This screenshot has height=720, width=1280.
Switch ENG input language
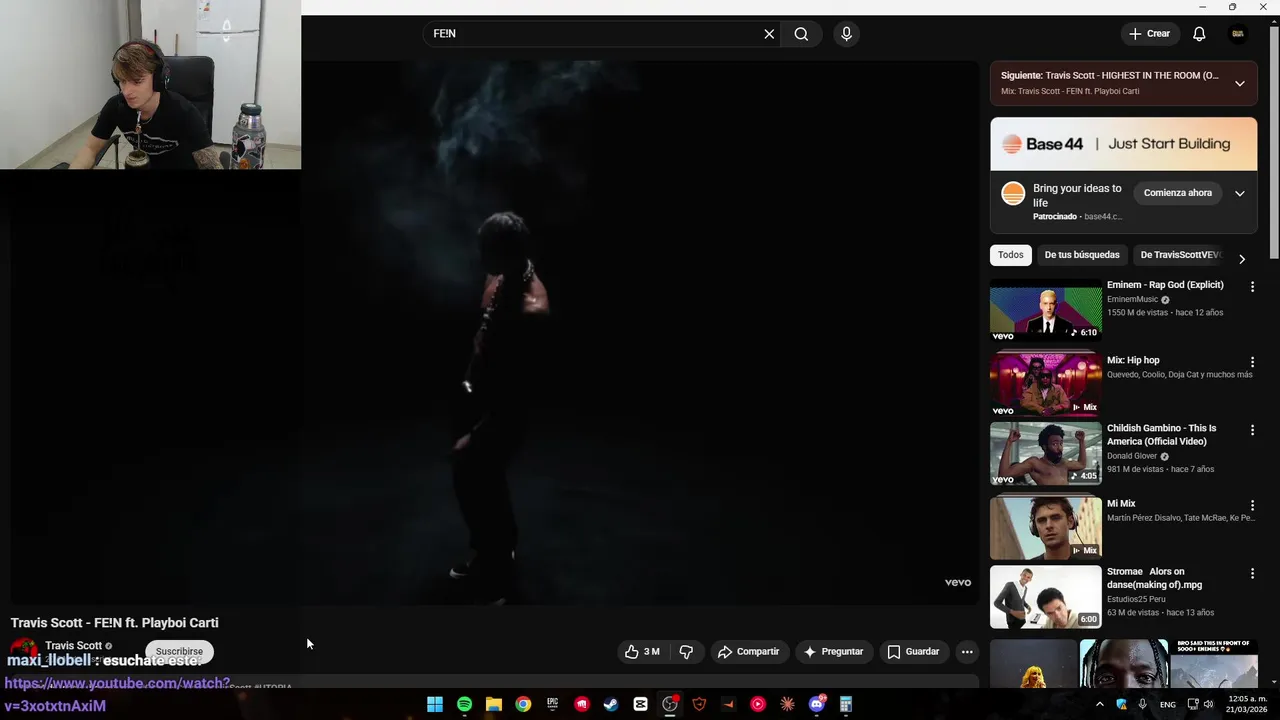coord(1167,704)
